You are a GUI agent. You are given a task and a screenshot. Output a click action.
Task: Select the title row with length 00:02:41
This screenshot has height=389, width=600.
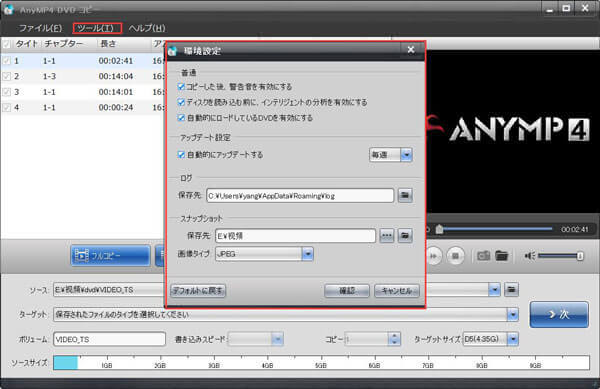(82, 60)
